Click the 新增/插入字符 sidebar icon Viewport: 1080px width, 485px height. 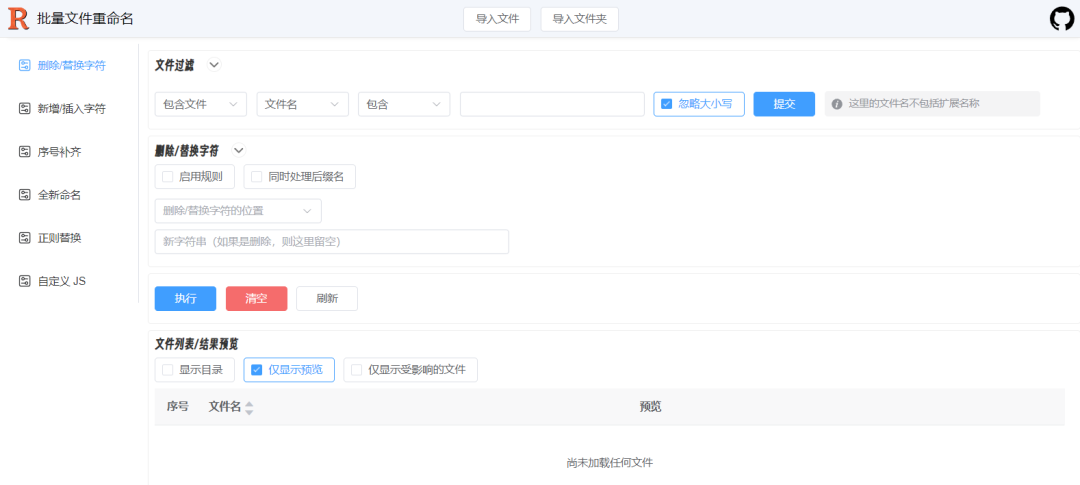pyautogui.click(x=25, y=108)
